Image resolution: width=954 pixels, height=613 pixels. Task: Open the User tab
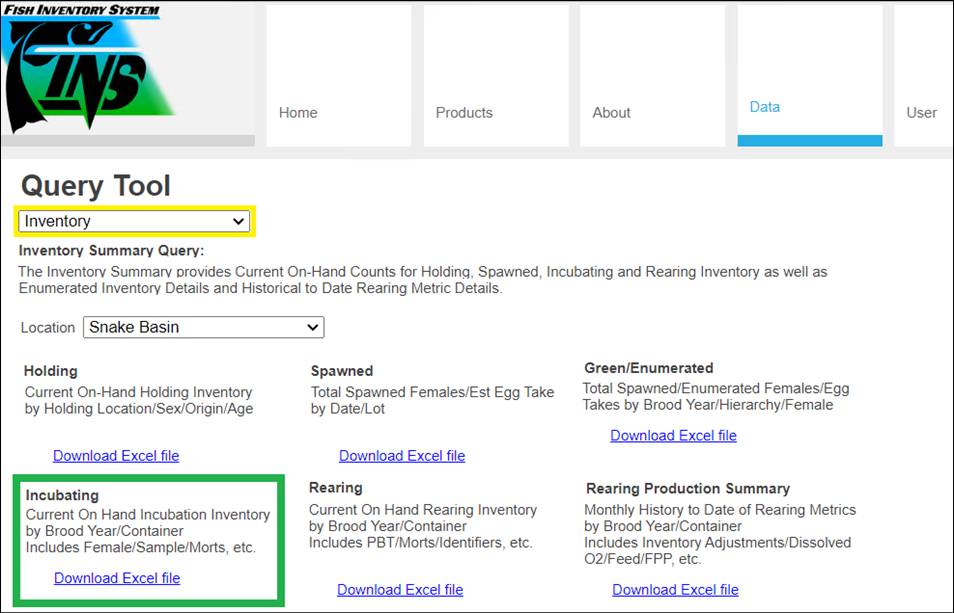921,113
